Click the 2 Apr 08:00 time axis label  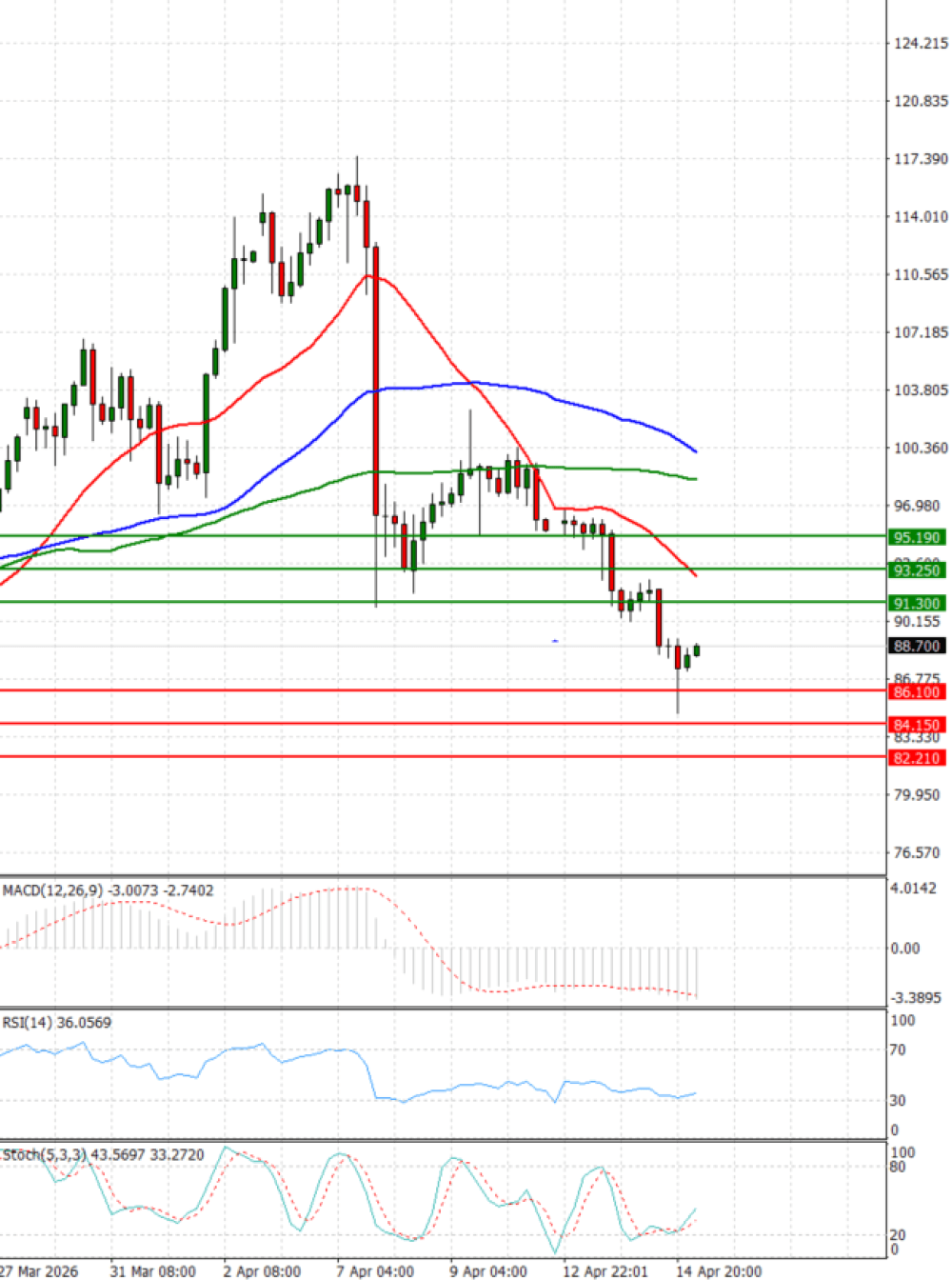pos(262,1271)
